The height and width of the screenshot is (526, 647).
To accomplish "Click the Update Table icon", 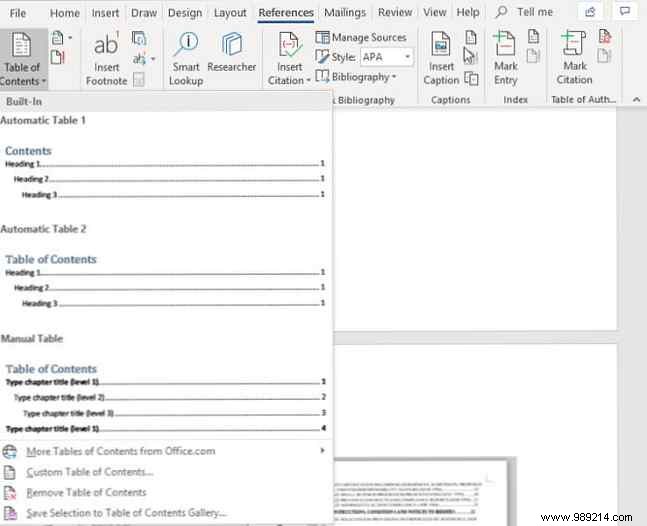I will click(x=58, y=57).
